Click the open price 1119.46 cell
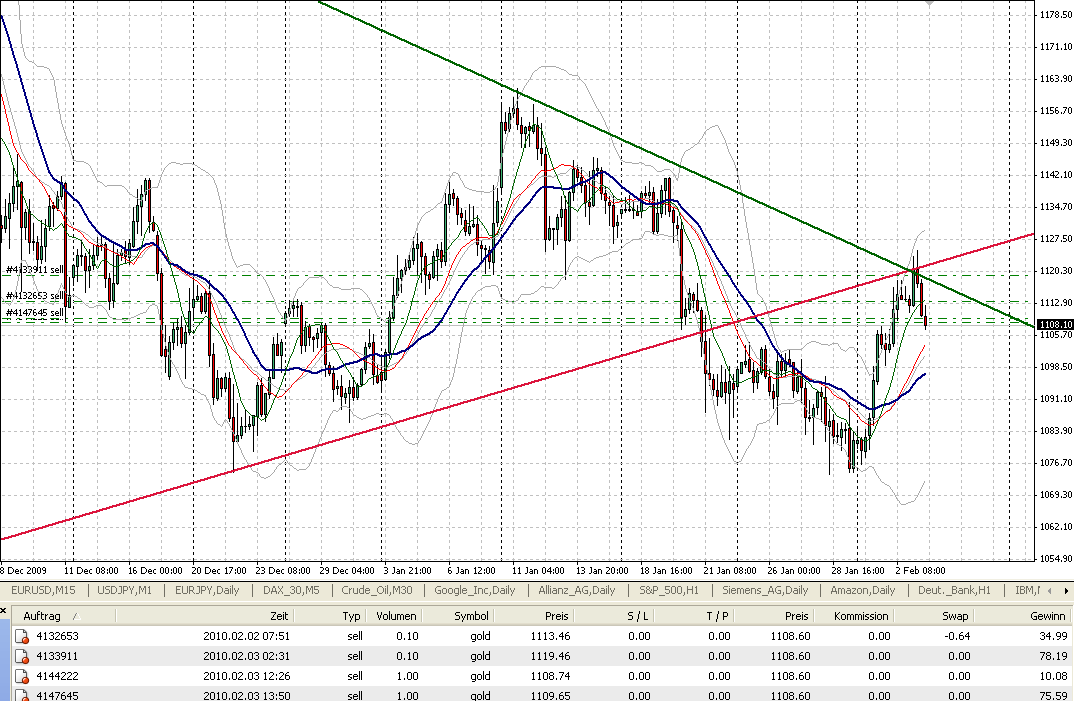 (x=550, y=656)
